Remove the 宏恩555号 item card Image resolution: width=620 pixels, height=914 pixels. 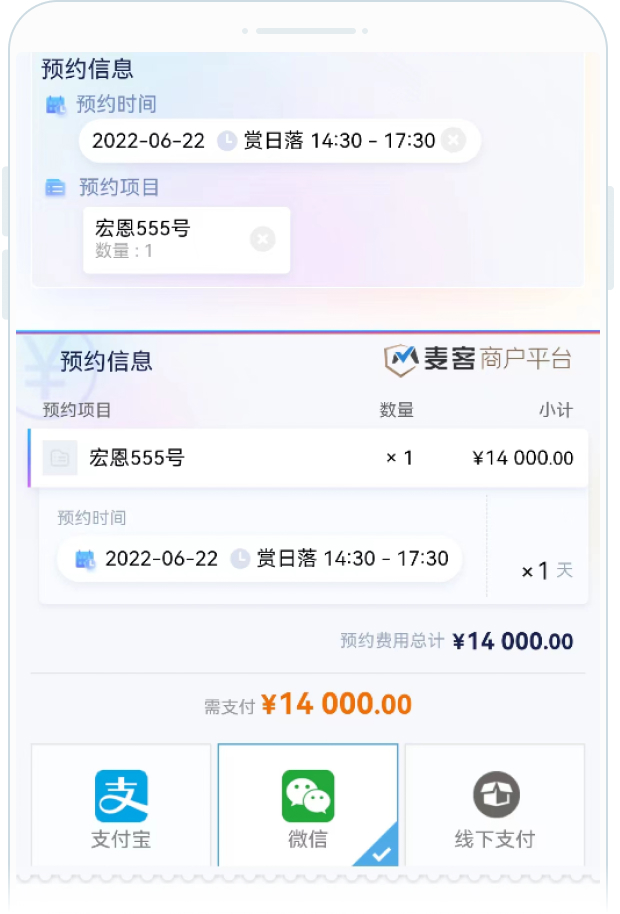point(262,239)
